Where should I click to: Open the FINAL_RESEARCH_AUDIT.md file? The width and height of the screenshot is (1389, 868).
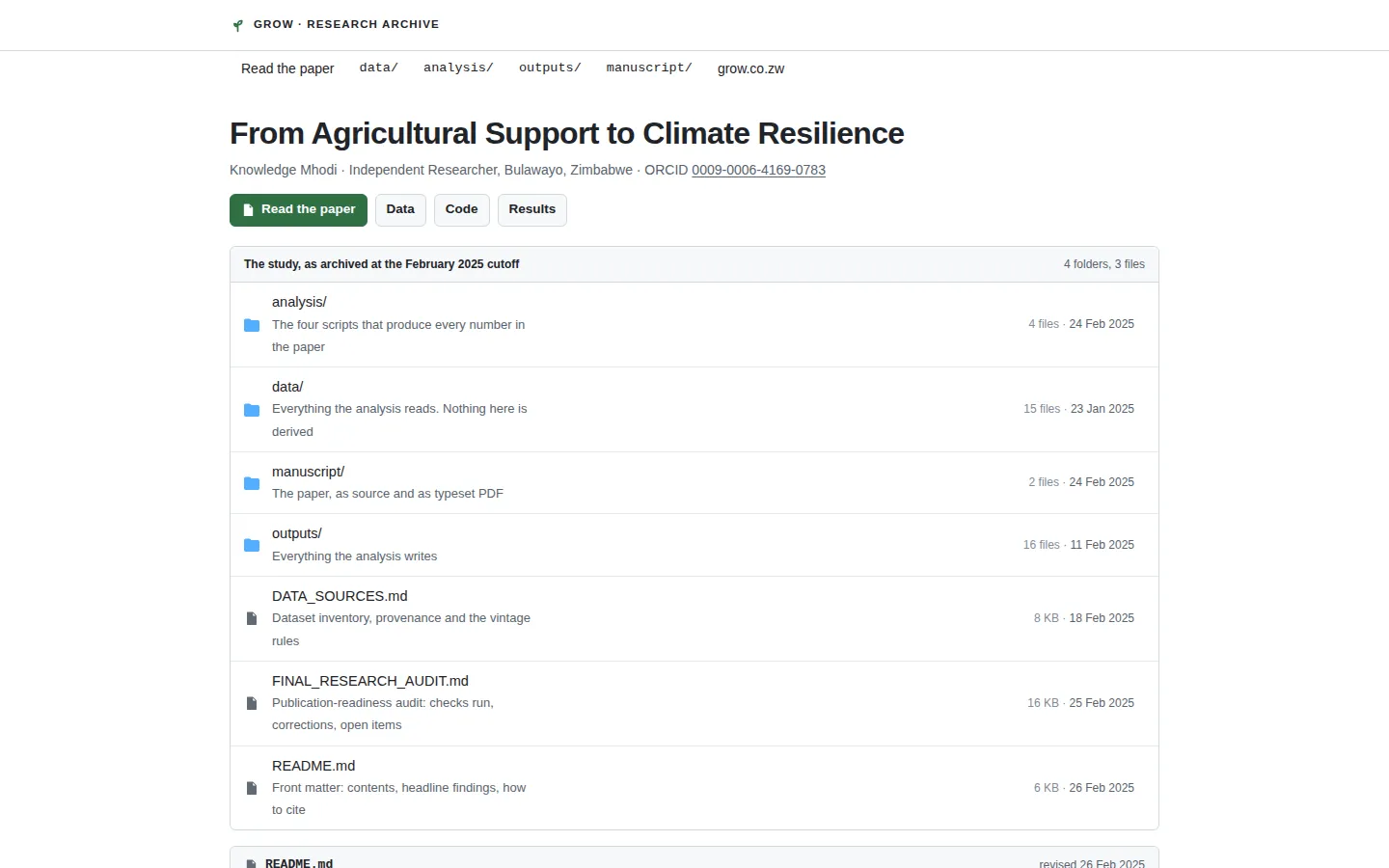pyautogui.click(x=370, y=681)
